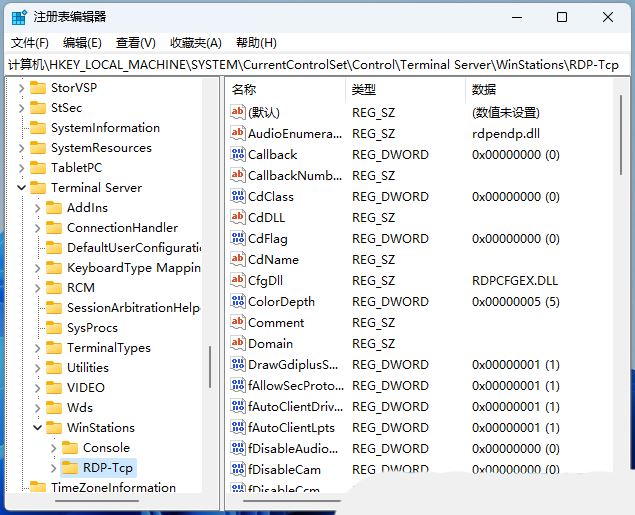Screen dimensions: 635x515
Task: Open the 帮助(H) menu
Action: point(256,43)
